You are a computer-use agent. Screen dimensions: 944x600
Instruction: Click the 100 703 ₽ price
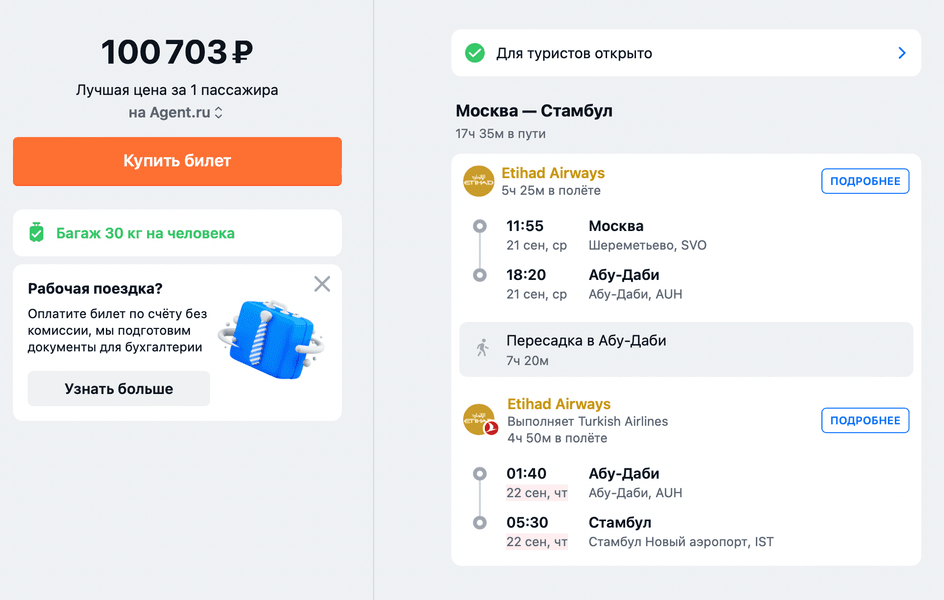(177, 52)
